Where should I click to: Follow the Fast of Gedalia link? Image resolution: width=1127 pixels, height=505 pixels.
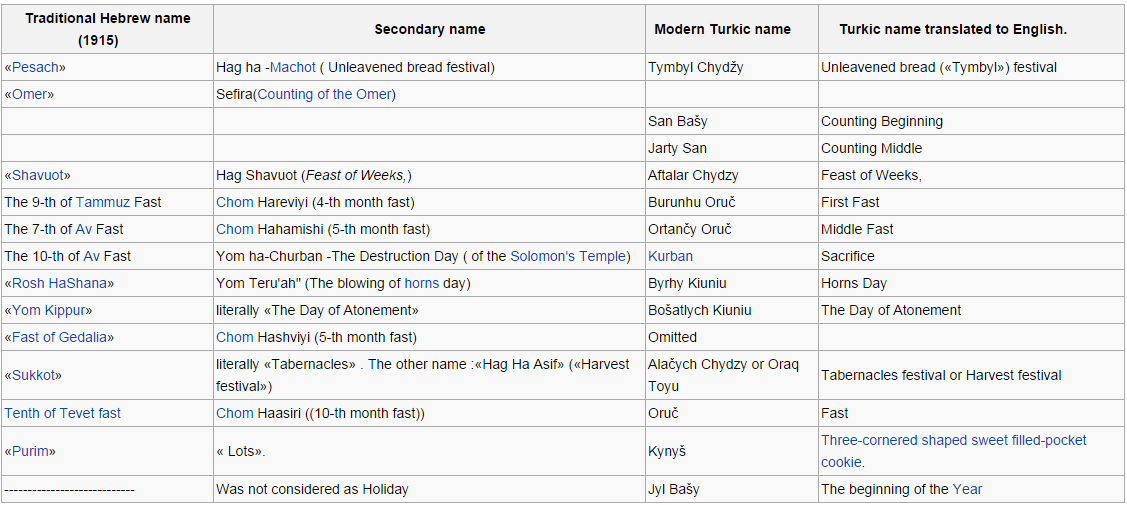tap(60, 337)
